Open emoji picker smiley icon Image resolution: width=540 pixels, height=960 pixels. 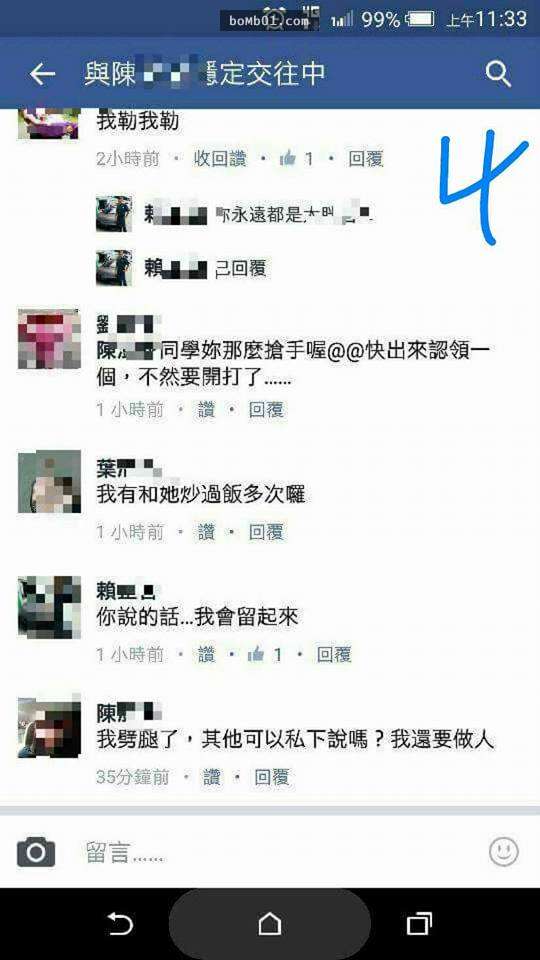[x=504, y=852]
